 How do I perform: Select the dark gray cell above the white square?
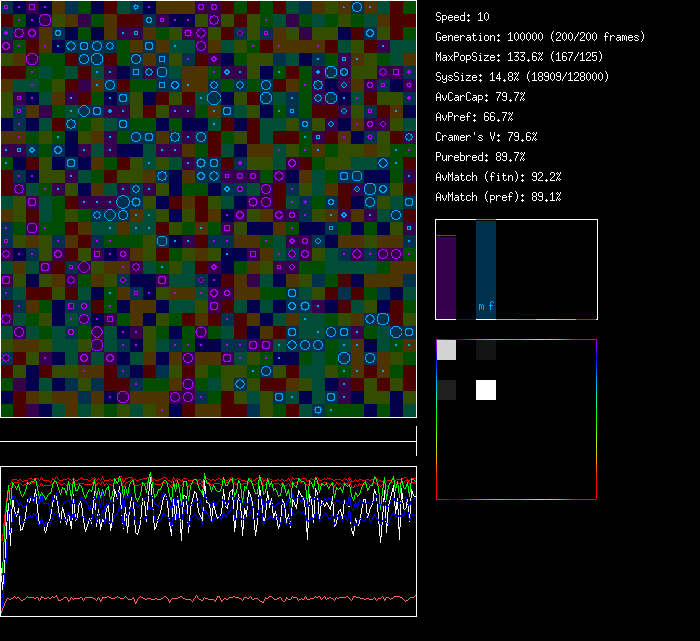486,350
